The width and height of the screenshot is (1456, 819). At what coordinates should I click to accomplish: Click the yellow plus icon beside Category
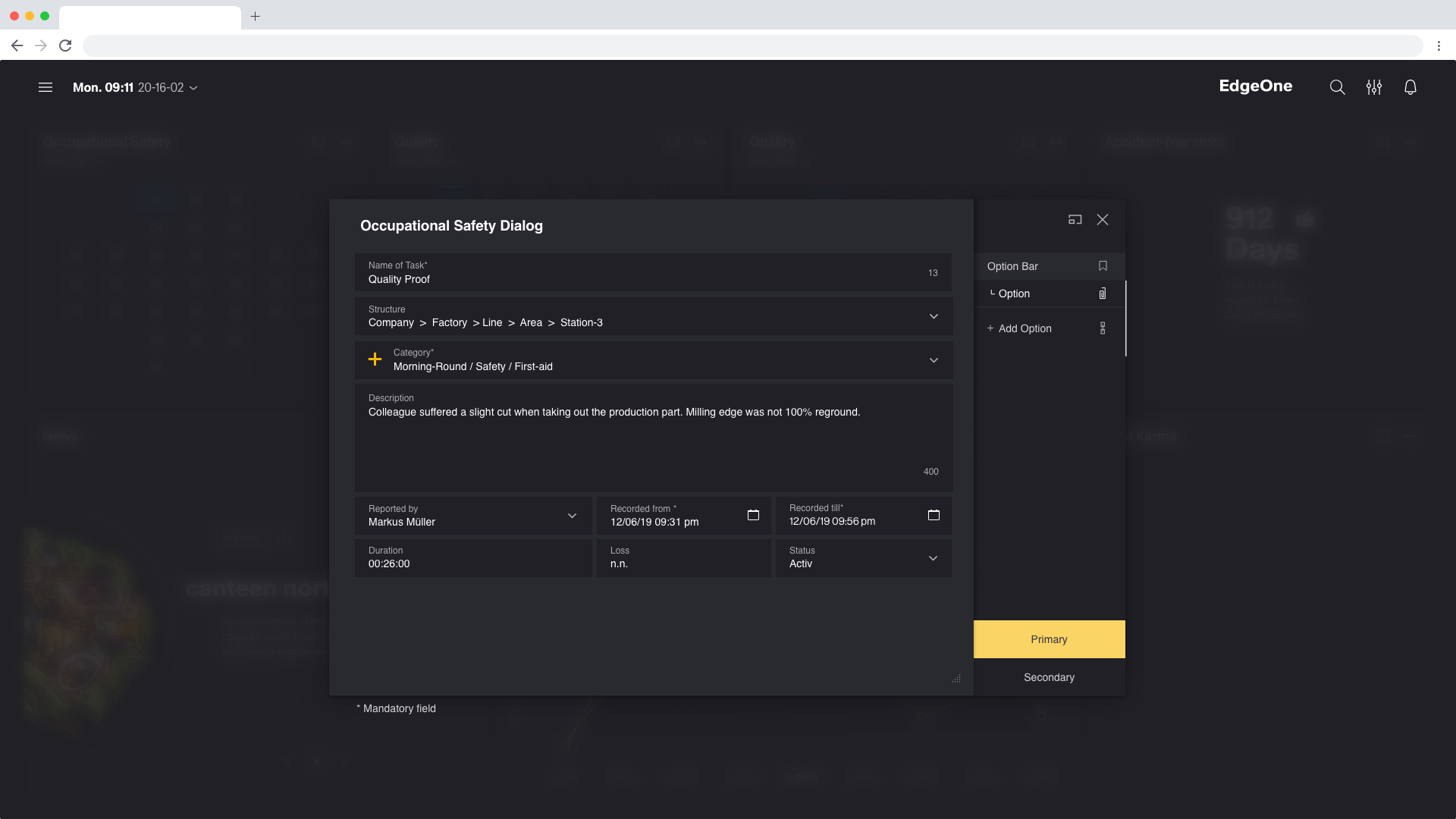[x=375, y=359]
